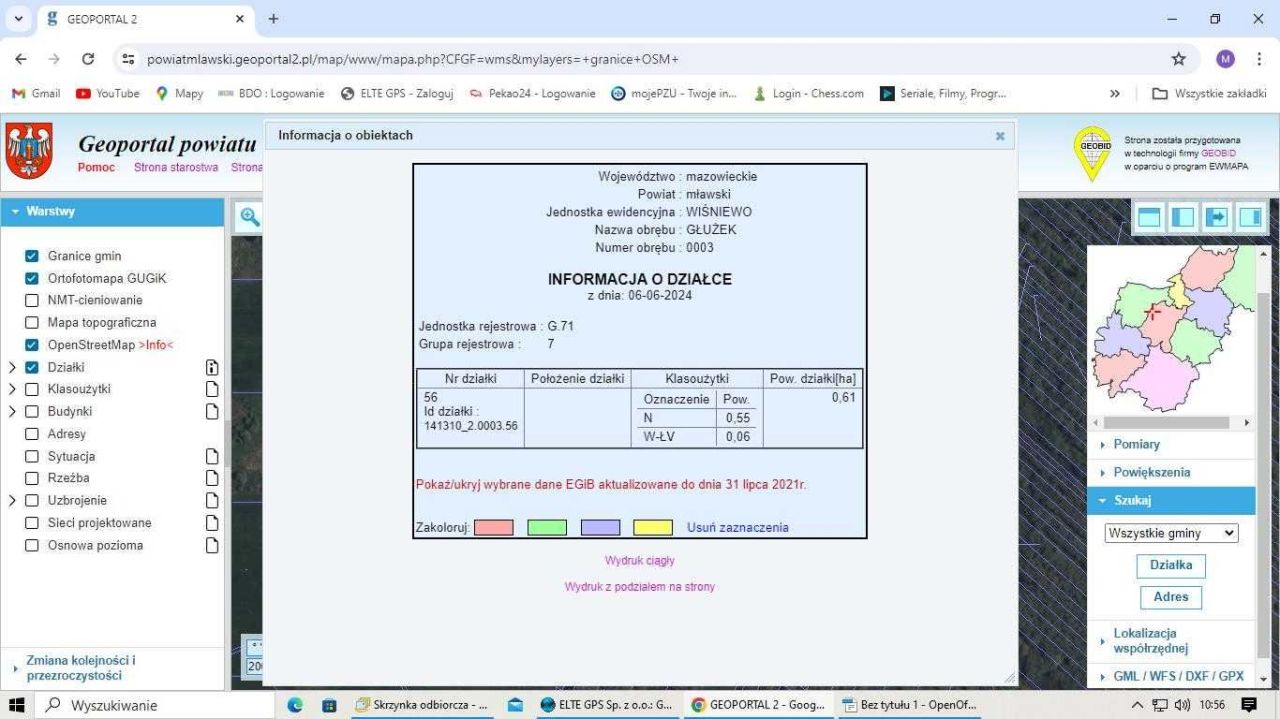This screenshot has width=1280, height=719.
Task: Click Pokaż/ukryj wybrane dane EGiB text
Action: (x=611, y=484)
